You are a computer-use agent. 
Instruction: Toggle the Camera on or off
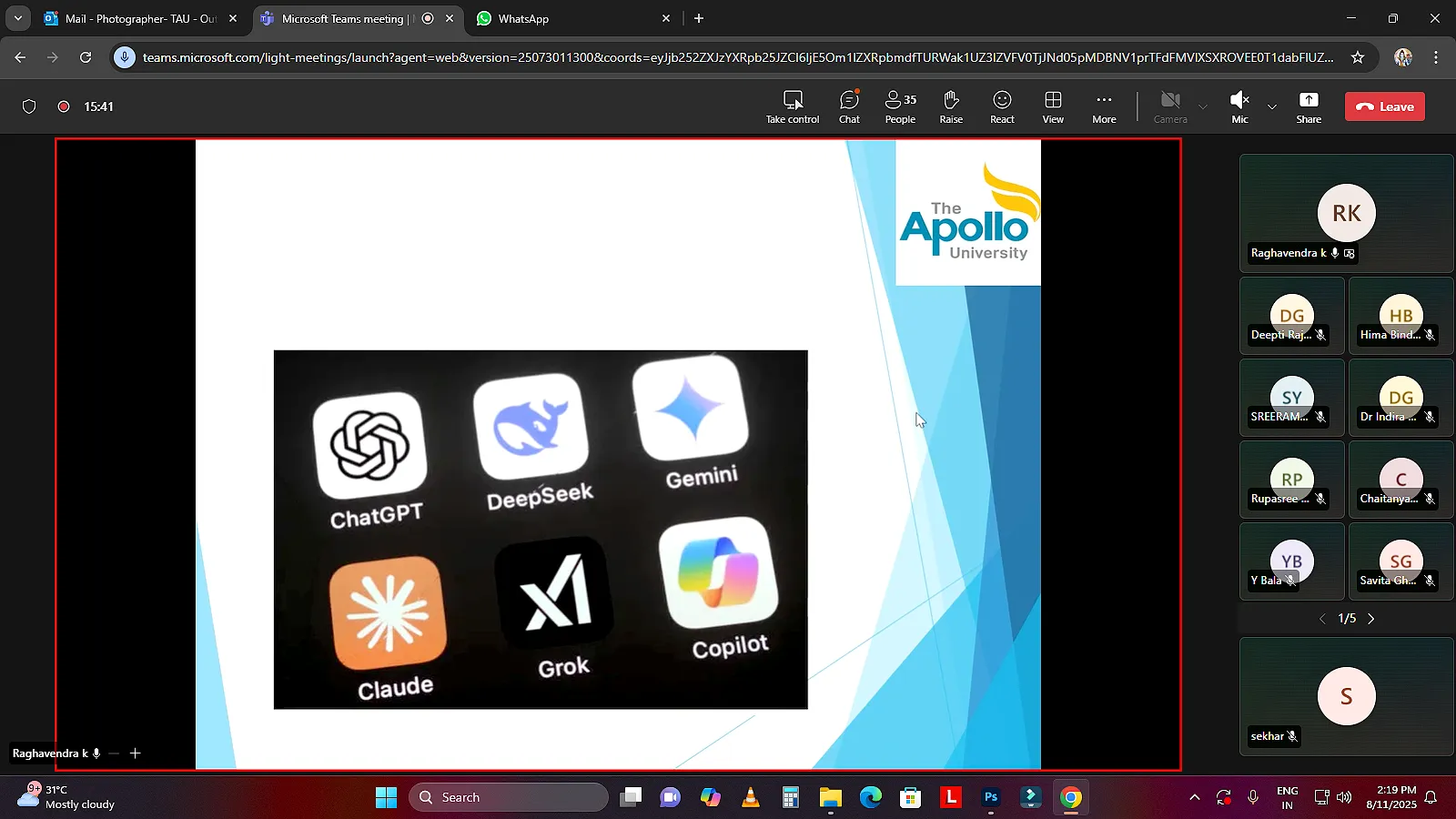click(1170, 106)
